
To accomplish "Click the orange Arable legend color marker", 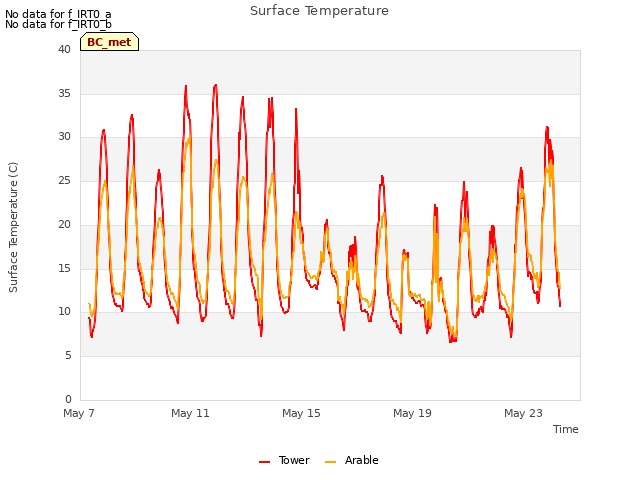I will (331, 462).
